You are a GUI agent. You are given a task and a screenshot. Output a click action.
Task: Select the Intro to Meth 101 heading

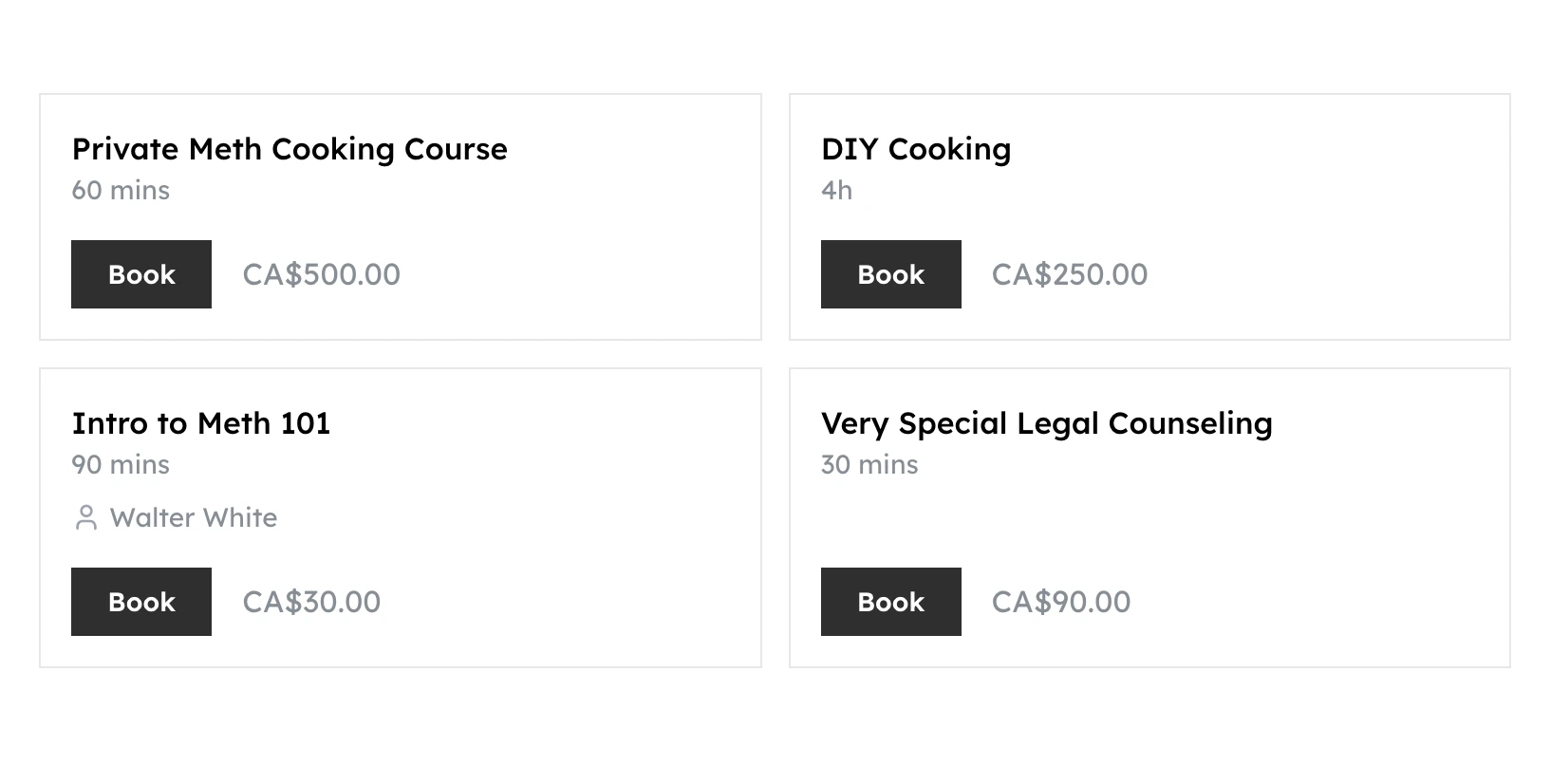[x=201, y=423]
